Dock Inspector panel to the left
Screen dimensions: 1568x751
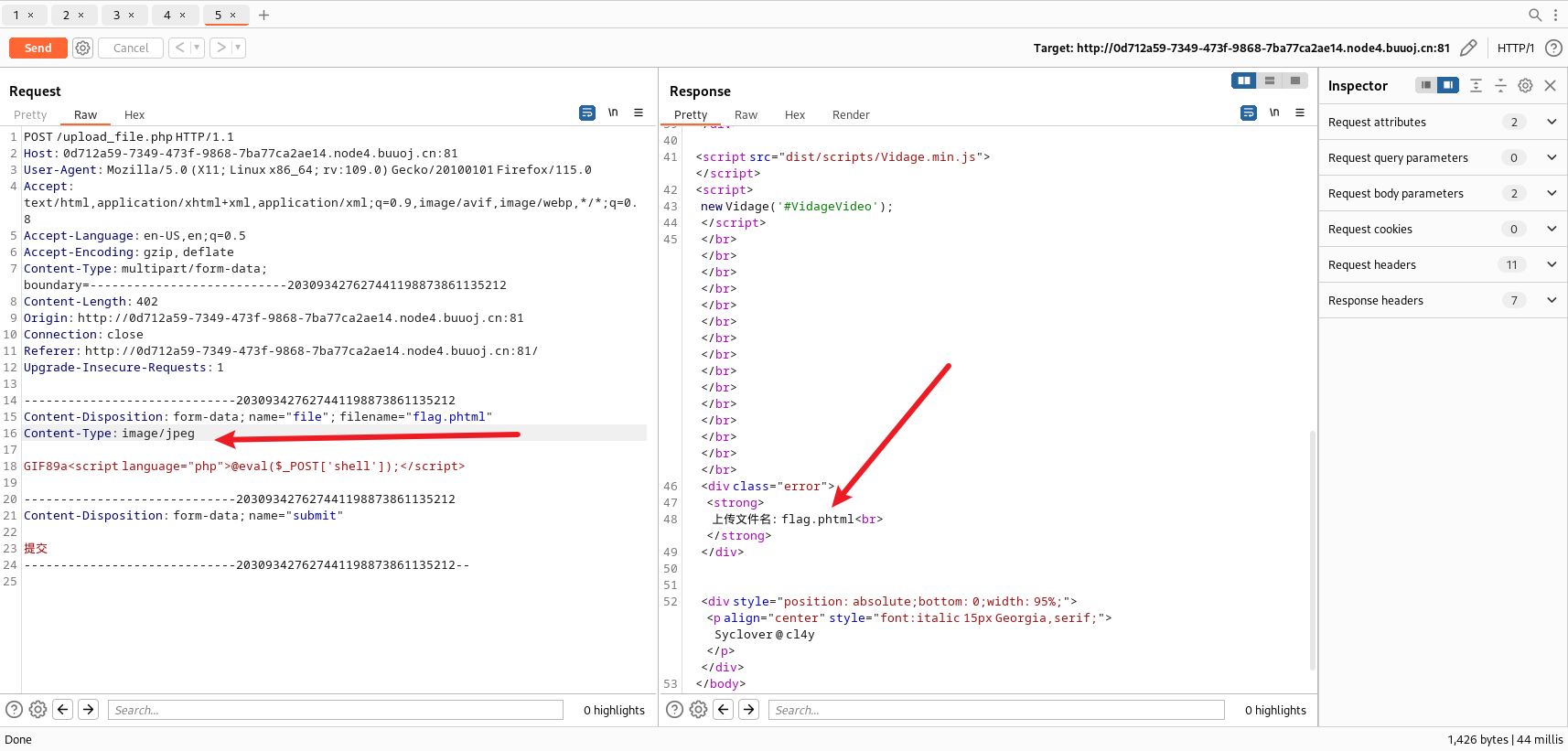tap(1426, 85)
